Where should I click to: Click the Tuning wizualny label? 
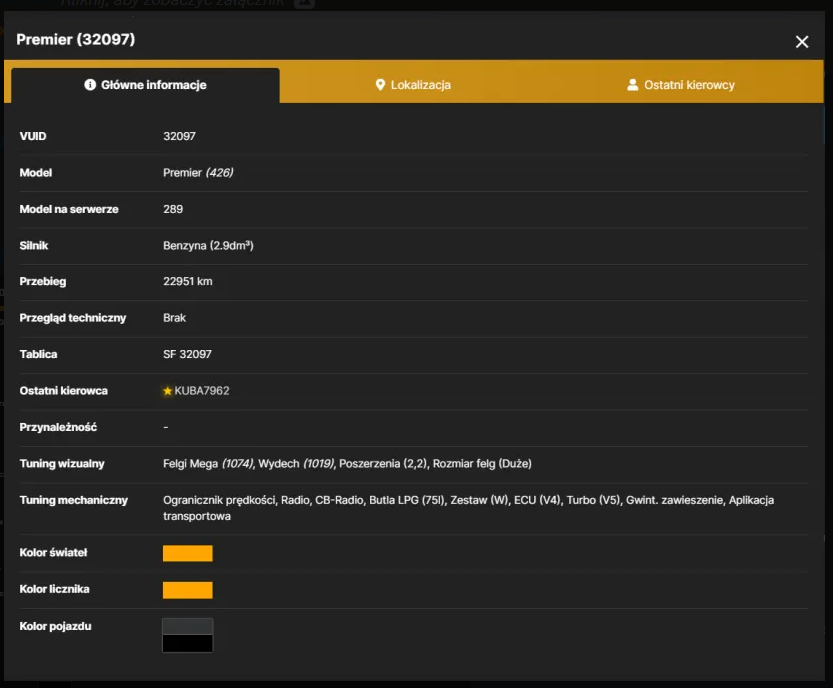pos(62,464)
